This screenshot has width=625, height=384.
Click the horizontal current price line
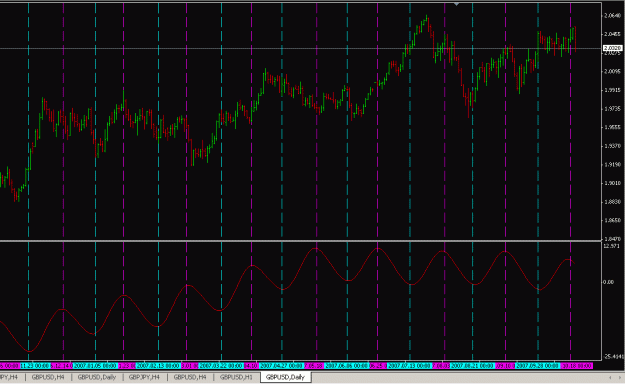point(301,48)
